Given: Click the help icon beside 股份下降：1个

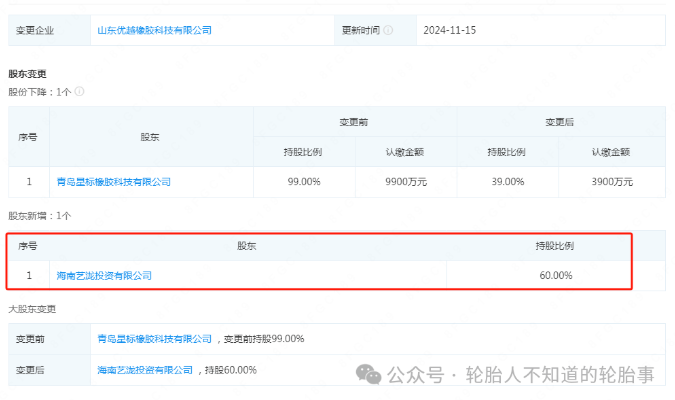Looking at the screenshot, I should pos(79,92).
